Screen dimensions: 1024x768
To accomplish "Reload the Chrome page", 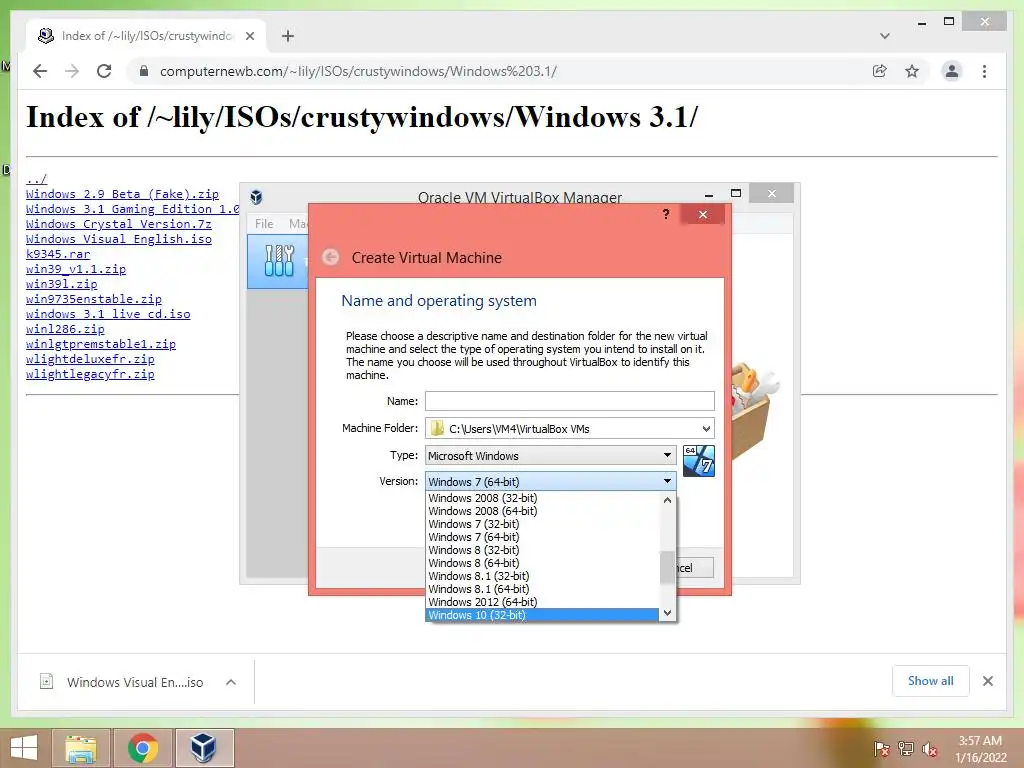I will (104, 71).
